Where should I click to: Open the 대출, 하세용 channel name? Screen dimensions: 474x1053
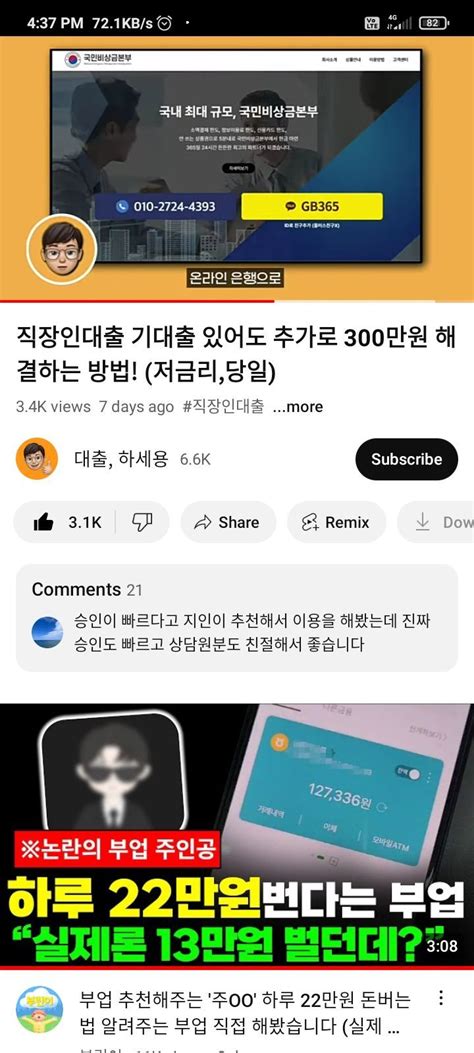[121, 459]
